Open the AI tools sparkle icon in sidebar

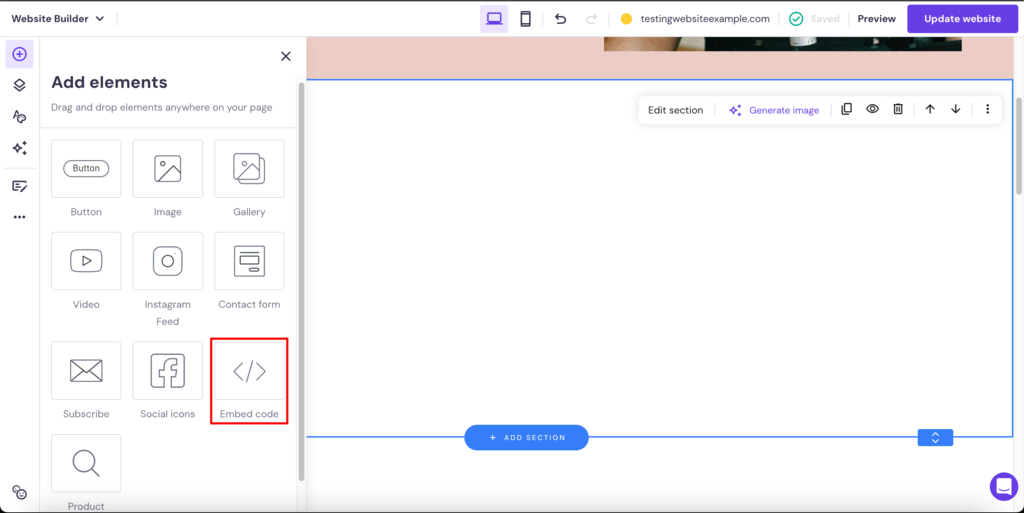point(19,148)
